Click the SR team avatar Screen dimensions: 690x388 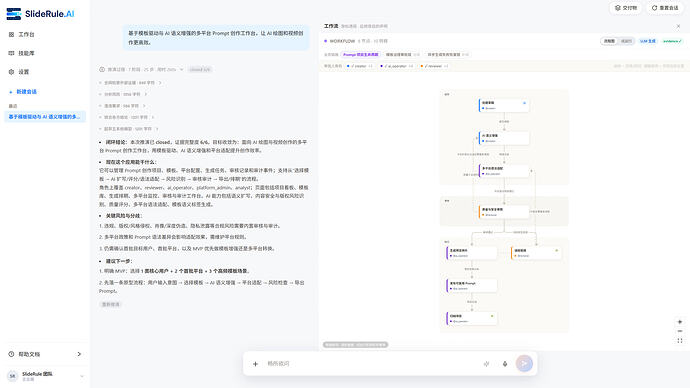click(x=12, y=376)
